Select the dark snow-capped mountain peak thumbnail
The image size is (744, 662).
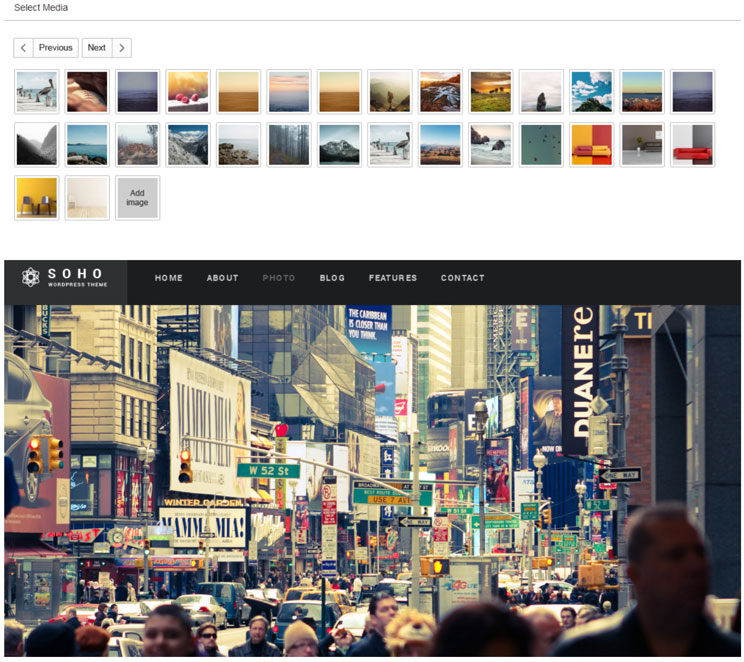click(339, 145)
